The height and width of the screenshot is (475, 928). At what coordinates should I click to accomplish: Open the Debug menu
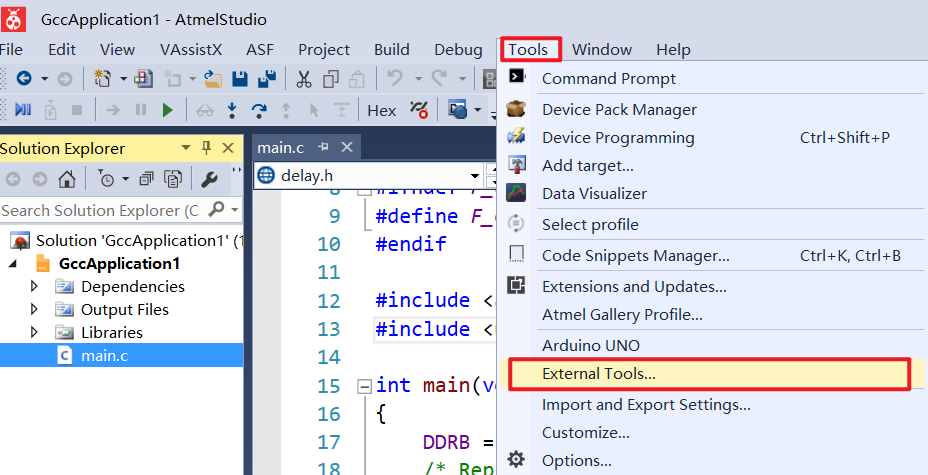point(458,50)
